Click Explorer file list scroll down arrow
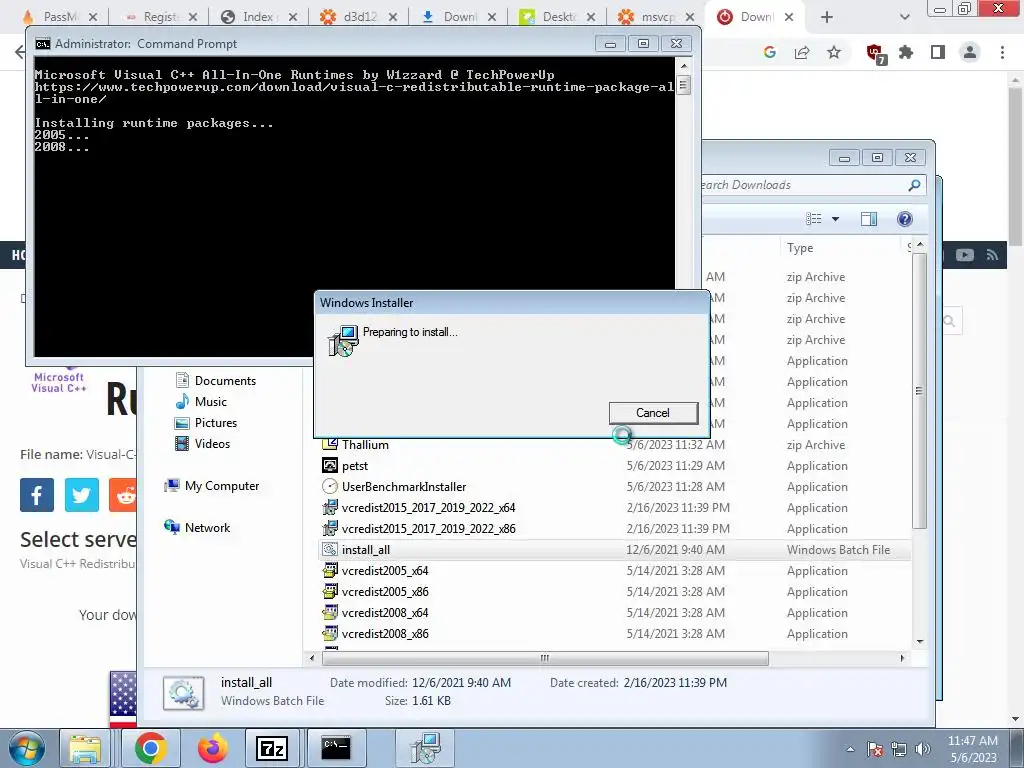 pyautogui.click(x=920, y=641)
